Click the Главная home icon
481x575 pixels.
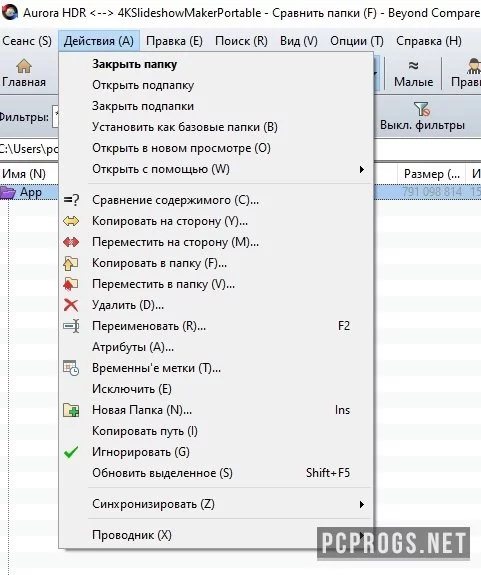24,66
